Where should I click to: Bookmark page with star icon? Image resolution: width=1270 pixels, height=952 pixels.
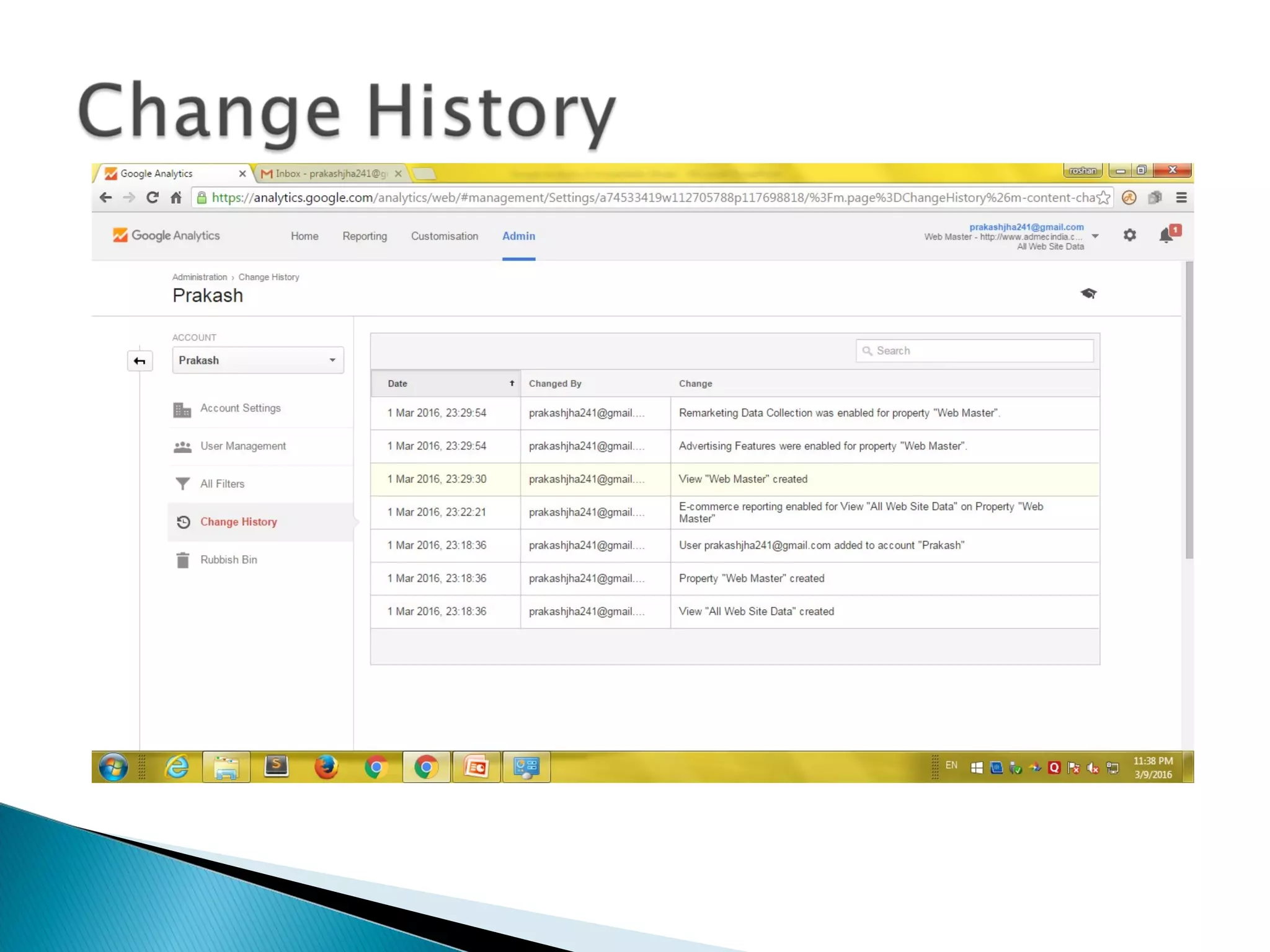pos(1103,198)
